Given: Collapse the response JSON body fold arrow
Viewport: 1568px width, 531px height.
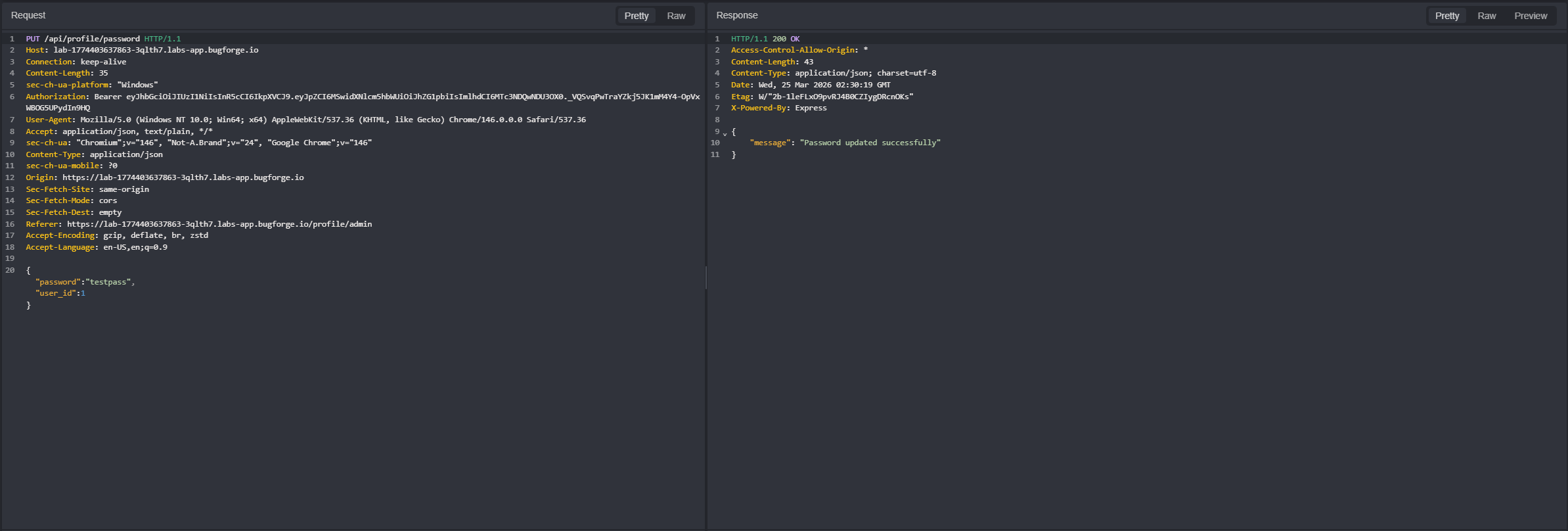Looking at the screenshot, I should (725, 133).
